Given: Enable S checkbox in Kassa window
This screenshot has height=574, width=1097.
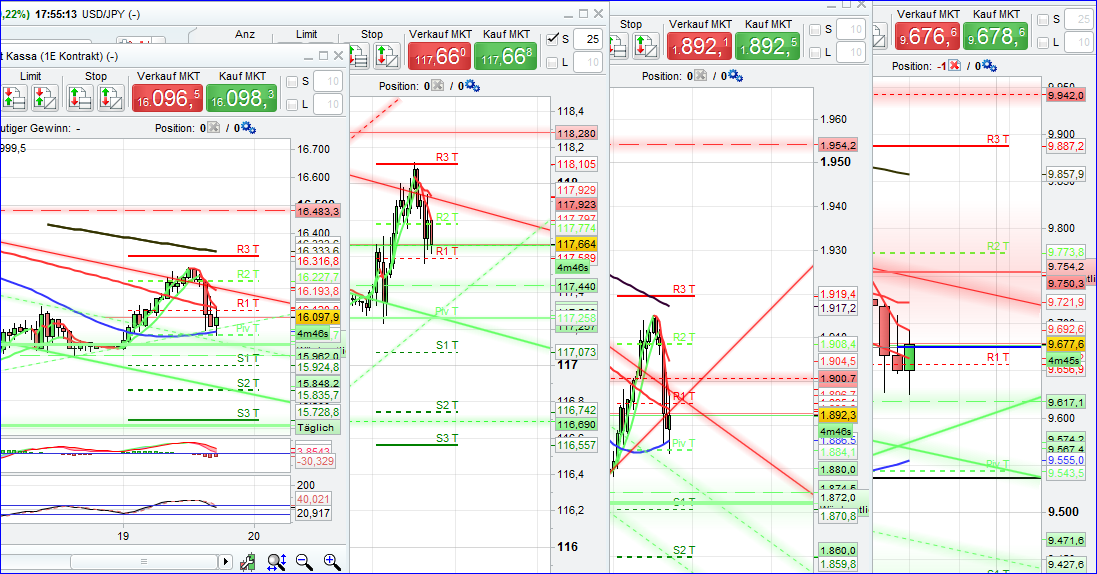Looking at the screenshot, I should point(292,81).
